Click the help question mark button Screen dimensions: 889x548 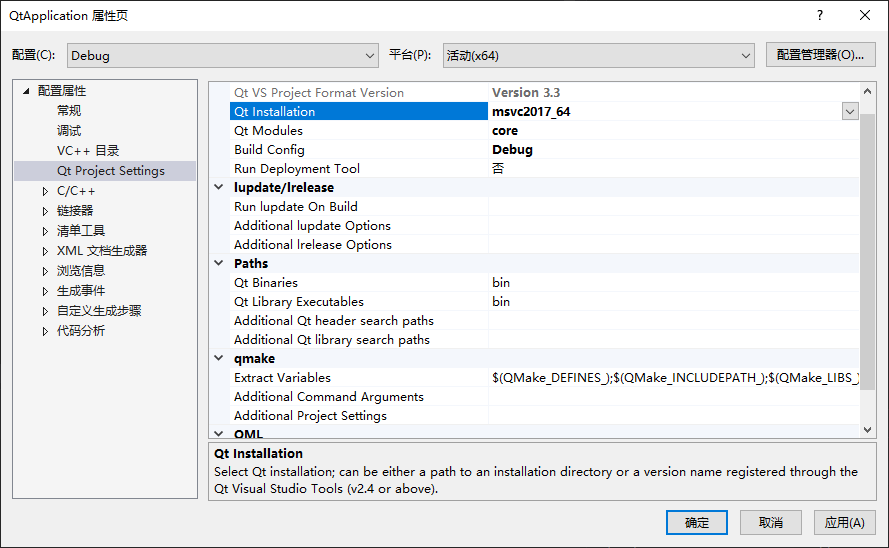click(x=820, y=16)
